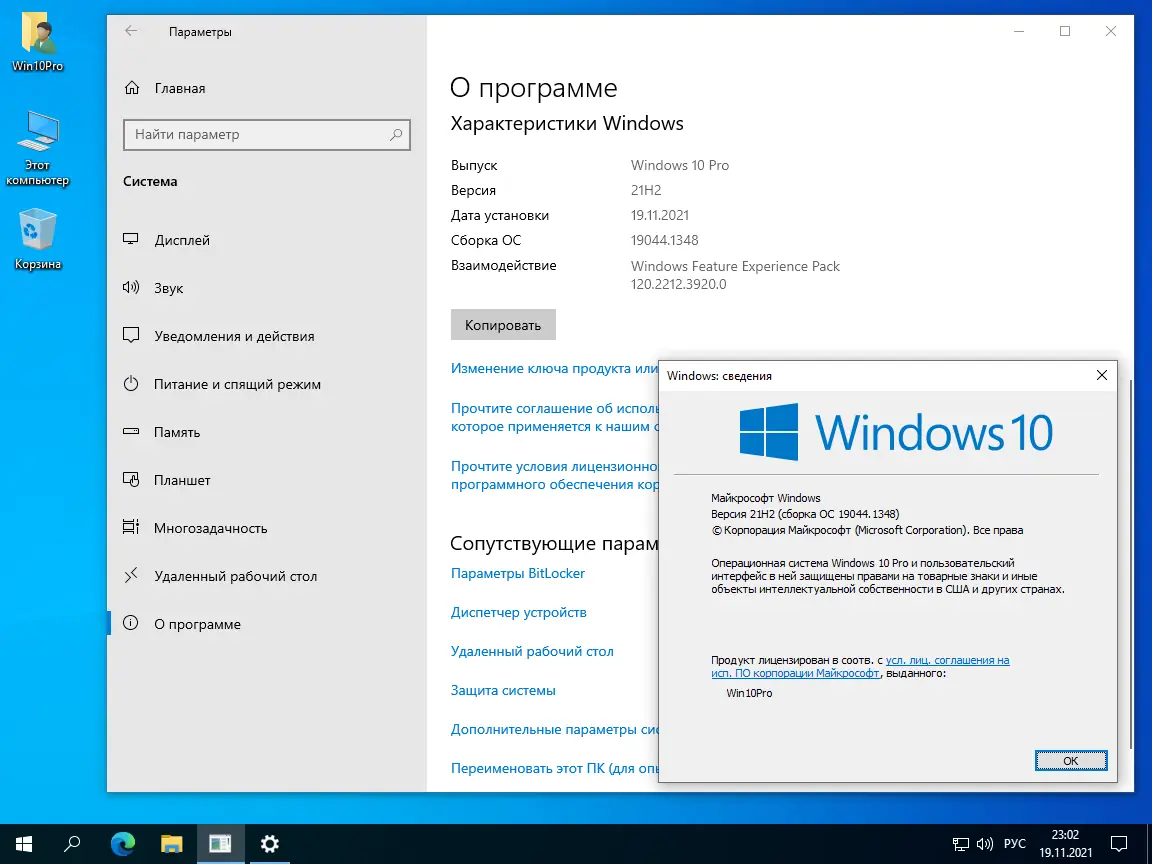
Task: Open Уведомления и действия settings
Action: click(231, 336)
